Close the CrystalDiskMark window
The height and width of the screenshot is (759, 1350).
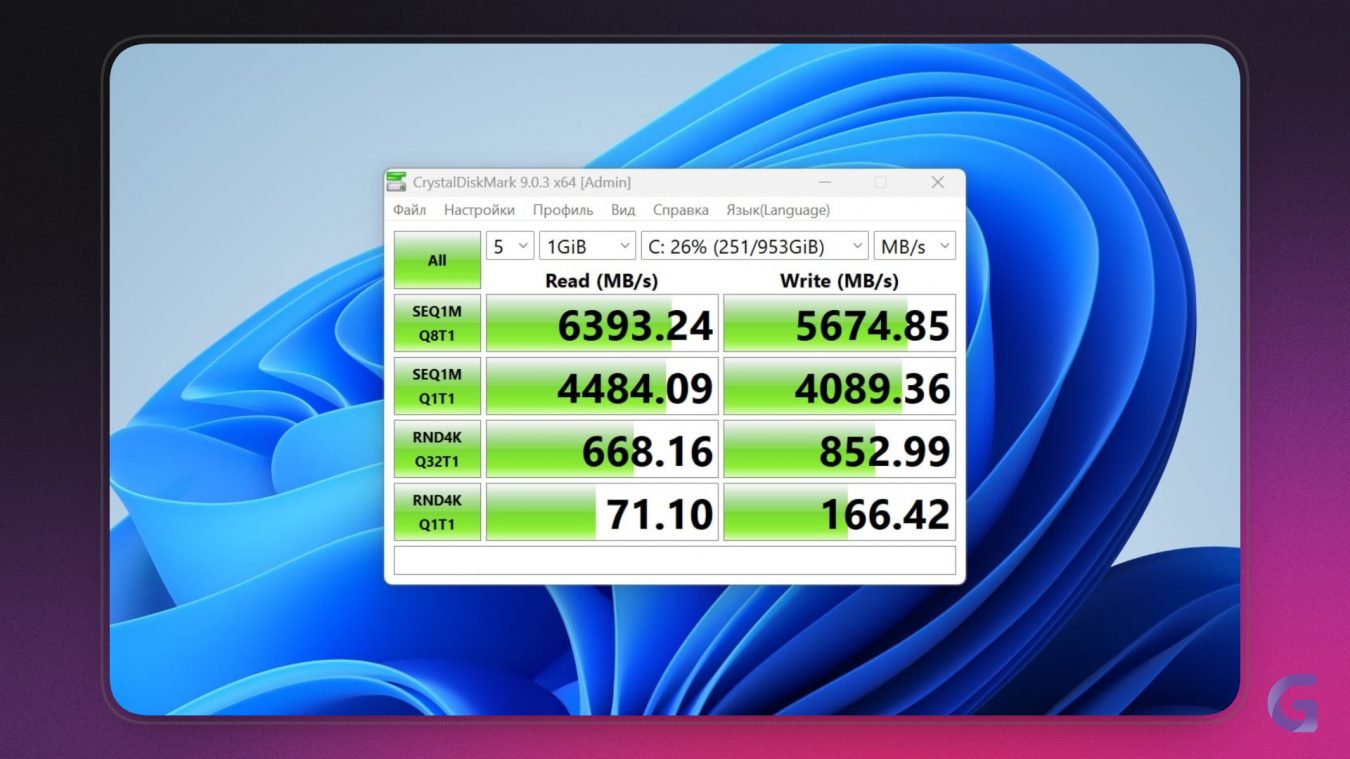(937, 182)
